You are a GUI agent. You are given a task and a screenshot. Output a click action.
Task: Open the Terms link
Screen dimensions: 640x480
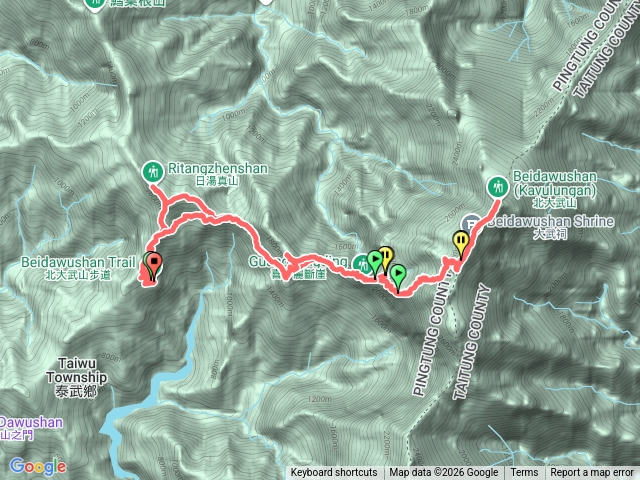pyautogui.click(x=524, y=473)
